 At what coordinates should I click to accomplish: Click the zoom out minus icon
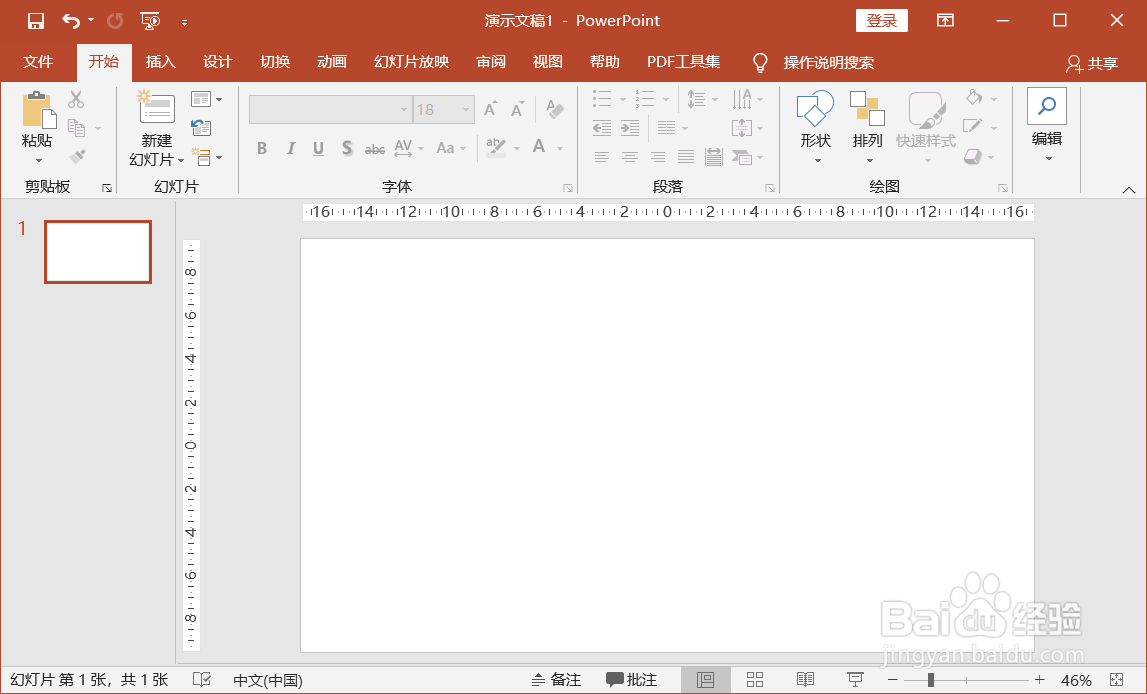click(x=892, y=680)
